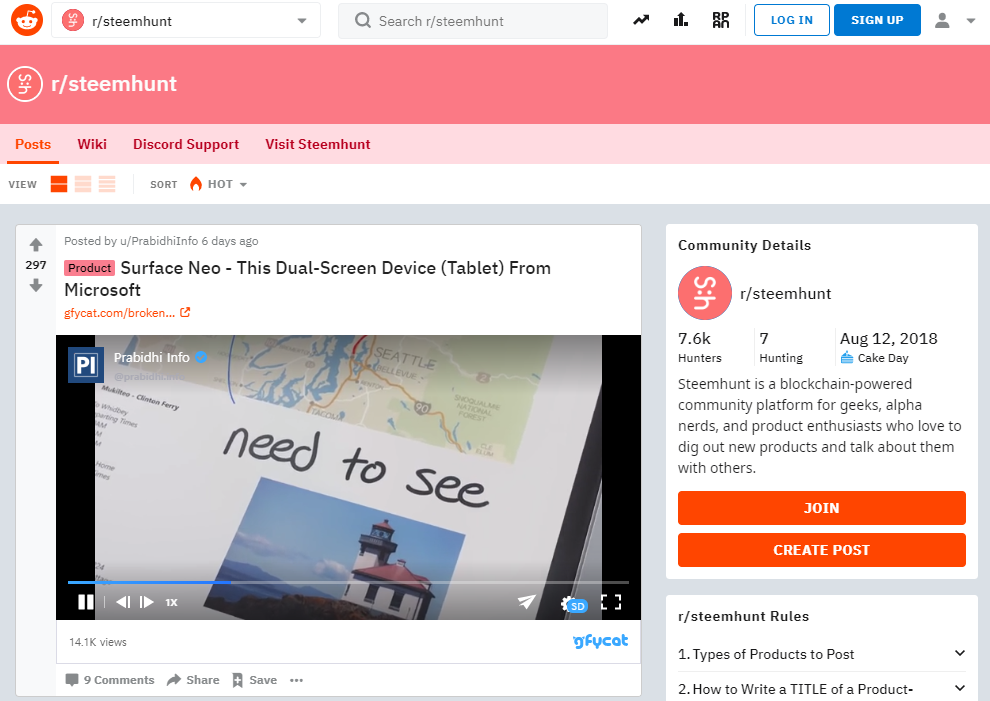The width and height of the screenshot is (990, 701).
Task: Open the Reddit home logo
Action: (27, 20)
